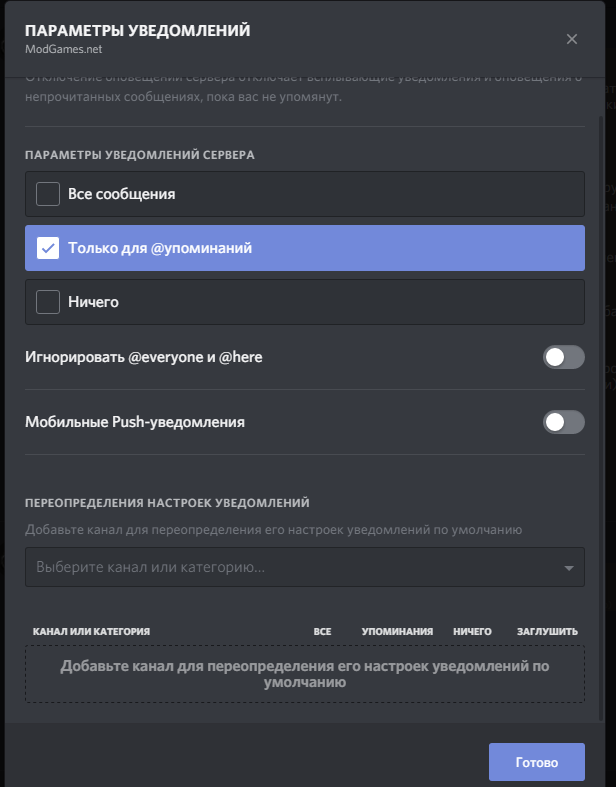Screen dimensions: 616x787
Task: Click the "Упоминания" column header
Action: [x=397, y=632]
